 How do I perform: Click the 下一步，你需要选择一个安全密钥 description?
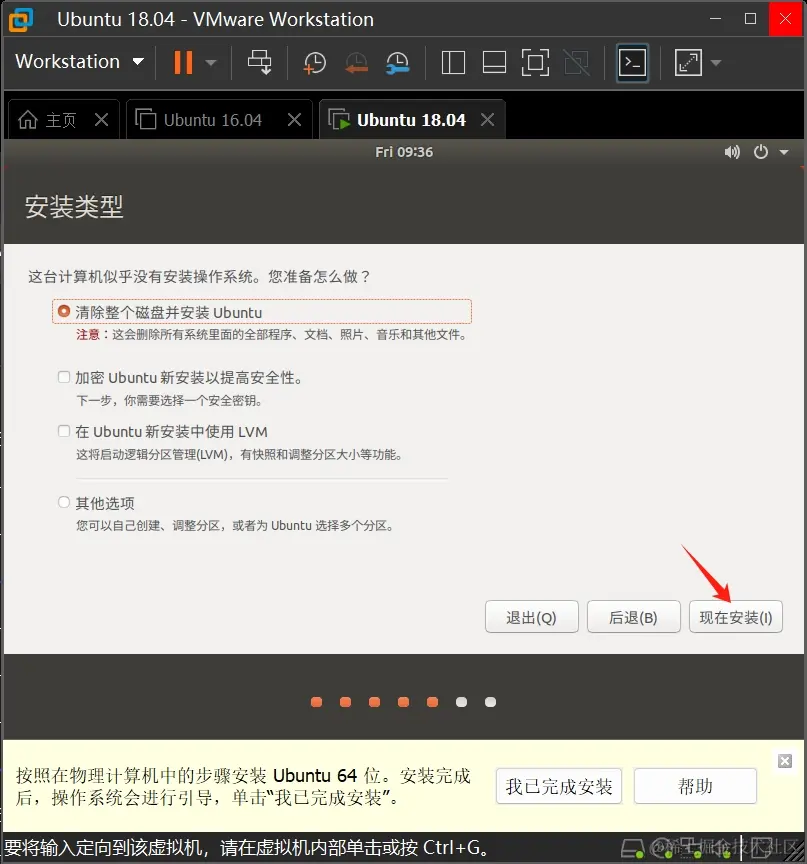click(x=170, y=401)
